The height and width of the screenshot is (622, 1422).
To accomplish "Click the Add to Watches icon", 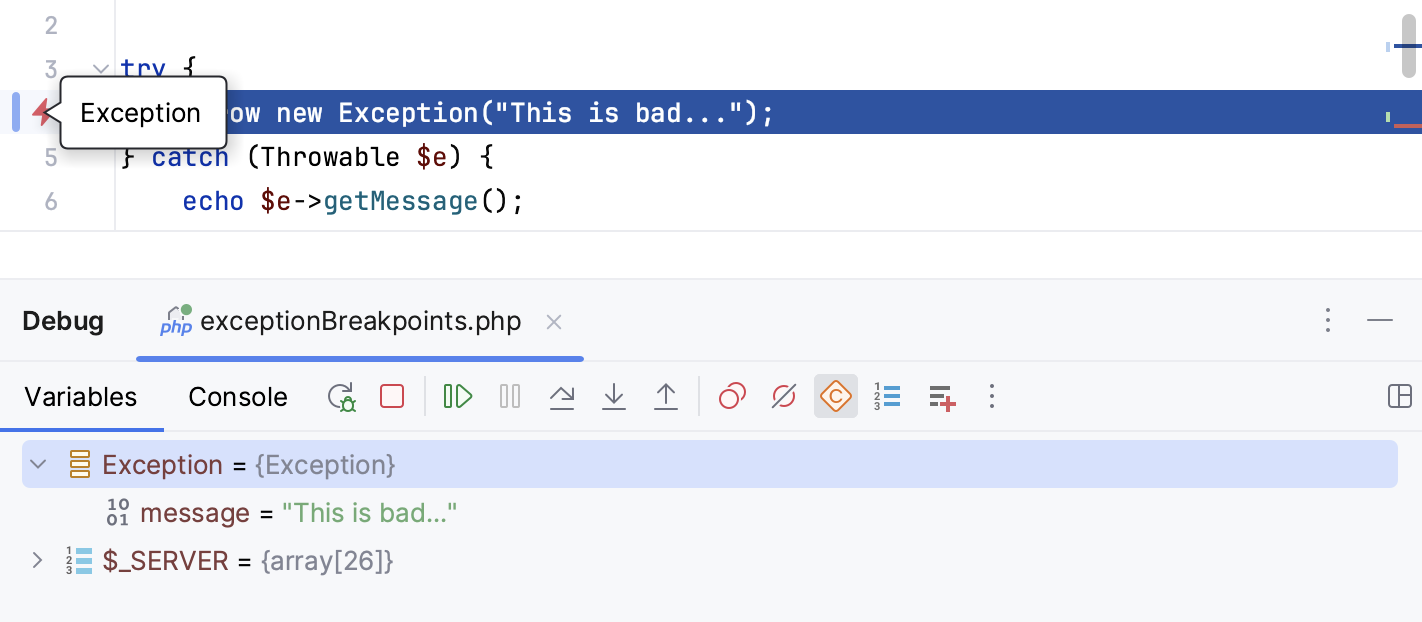I will click(x=941, y=396).
